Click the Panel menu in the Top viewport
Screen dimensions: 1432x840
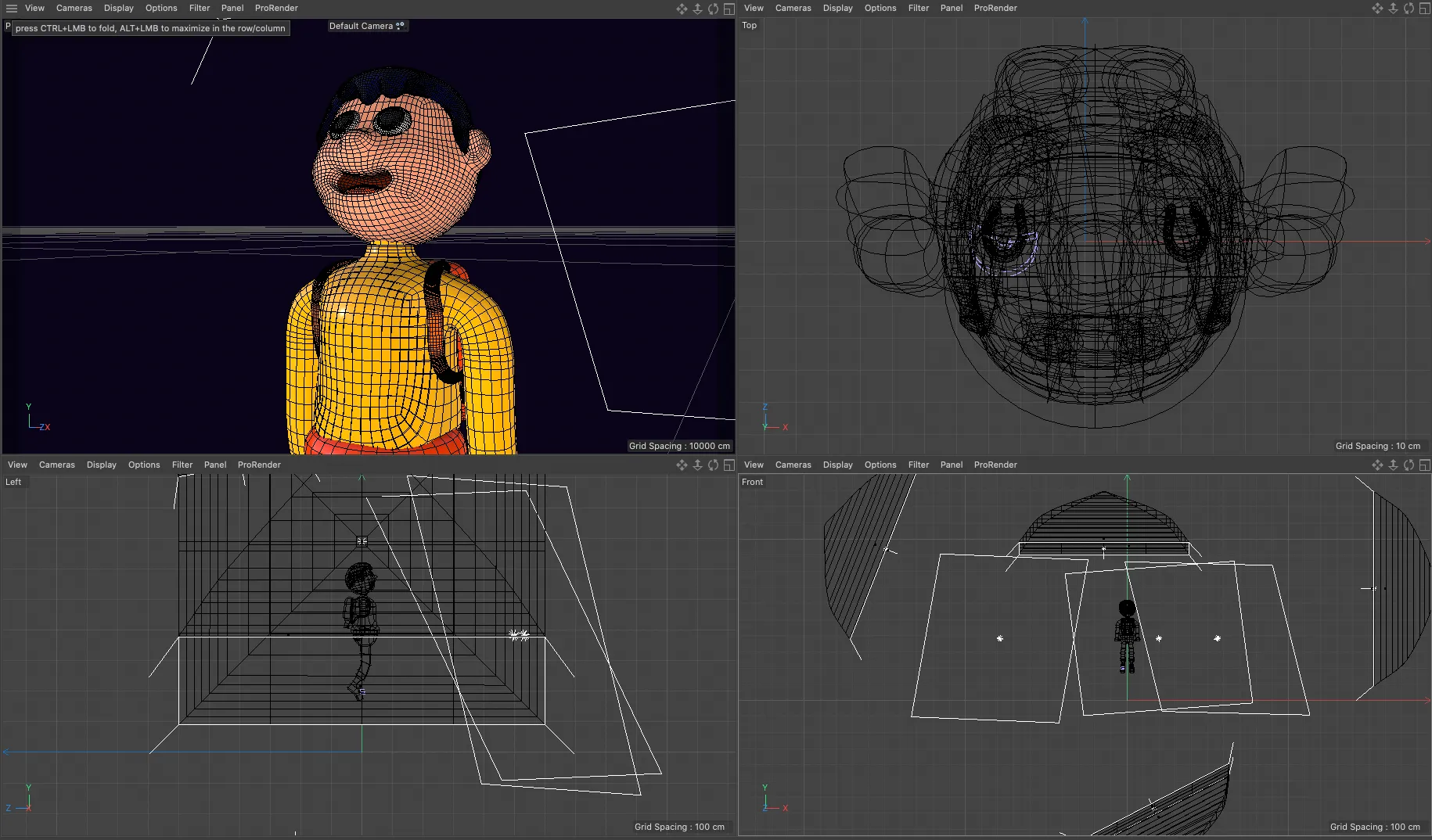(x=952, y=8)
